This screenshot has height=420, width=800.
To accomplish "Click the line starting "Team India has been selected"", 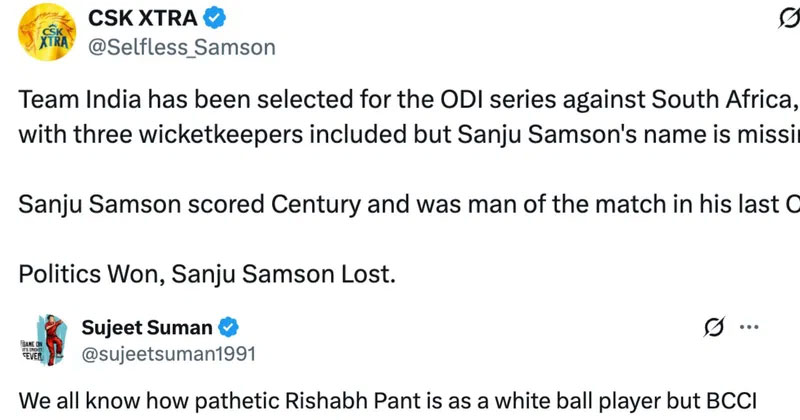I will click(400, 100).
